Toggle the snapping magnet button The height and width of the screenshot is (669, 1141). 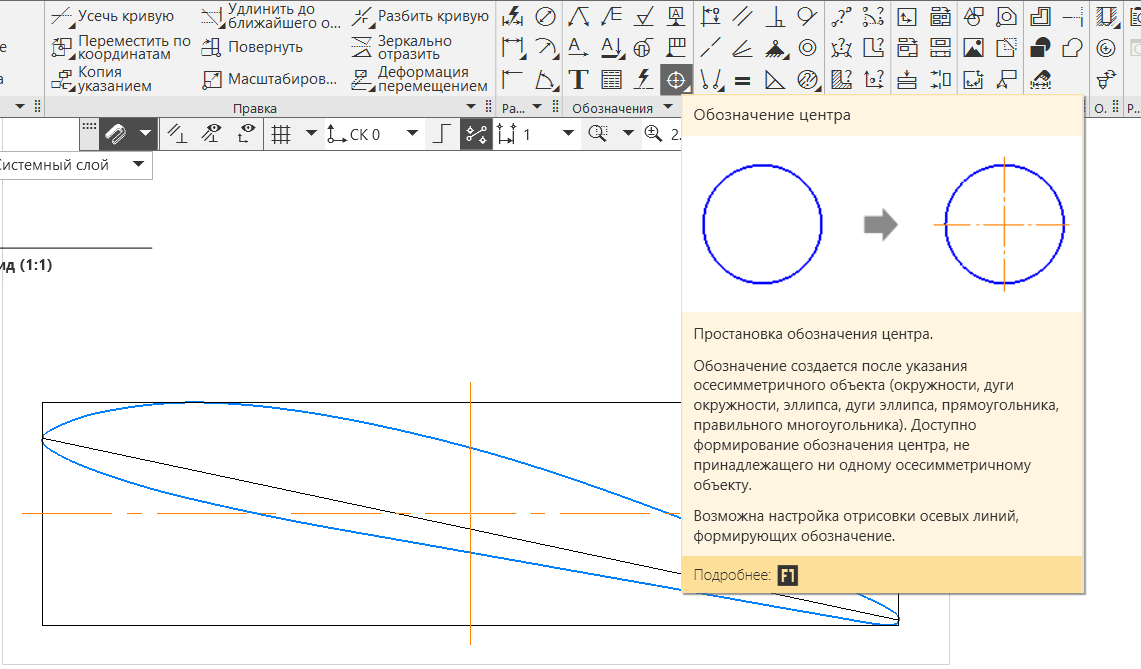[116, 133]
